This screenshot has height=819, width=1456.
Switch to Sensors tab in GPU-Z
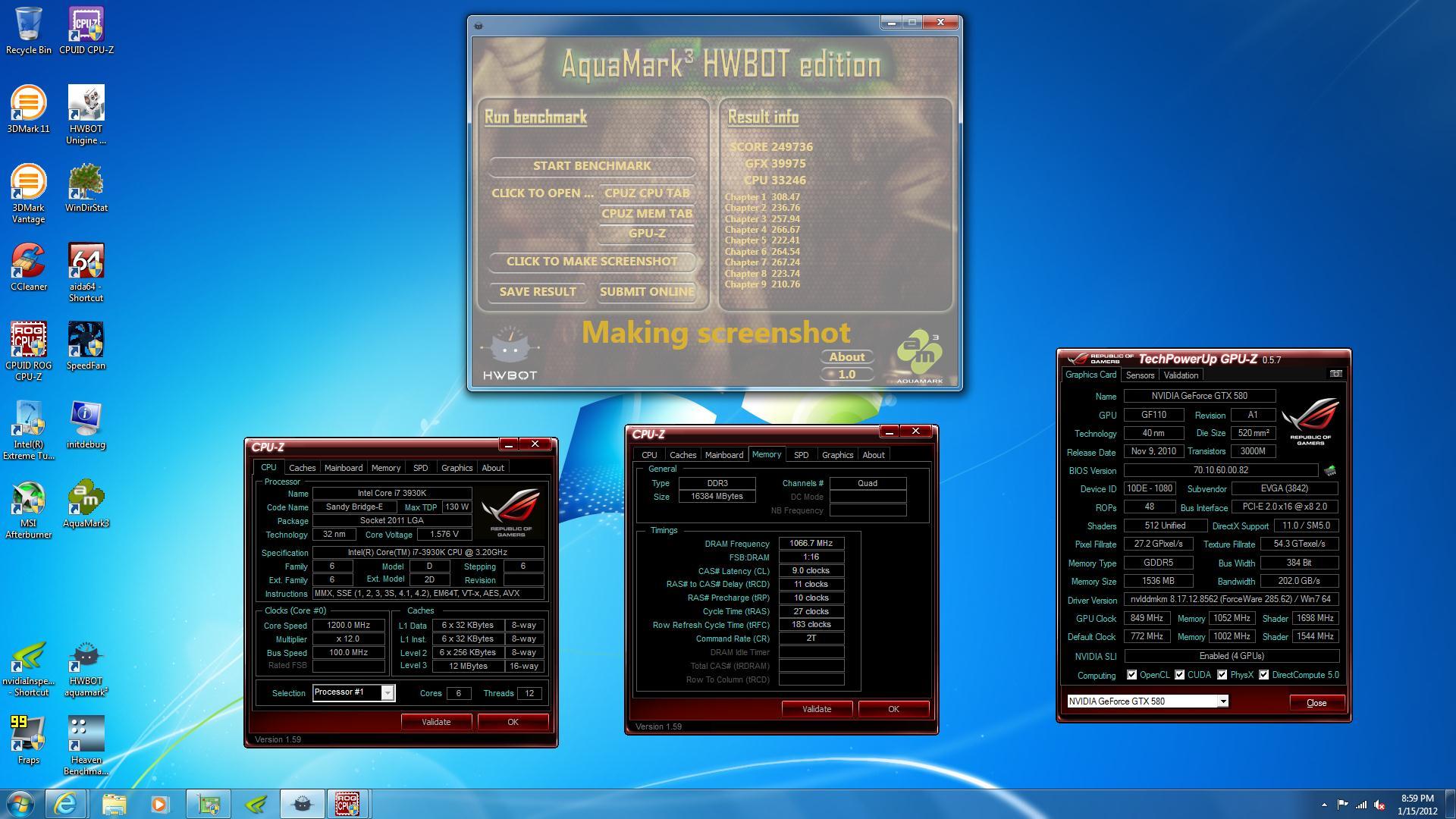pyautogui.click(x=1140, y=375)
